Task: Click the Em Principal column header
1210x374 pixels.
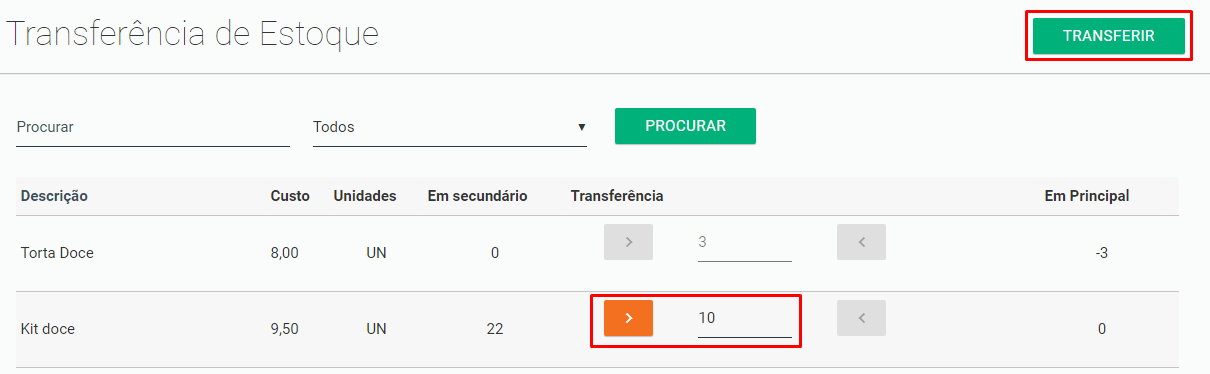Action: [x=1087, y=196]
